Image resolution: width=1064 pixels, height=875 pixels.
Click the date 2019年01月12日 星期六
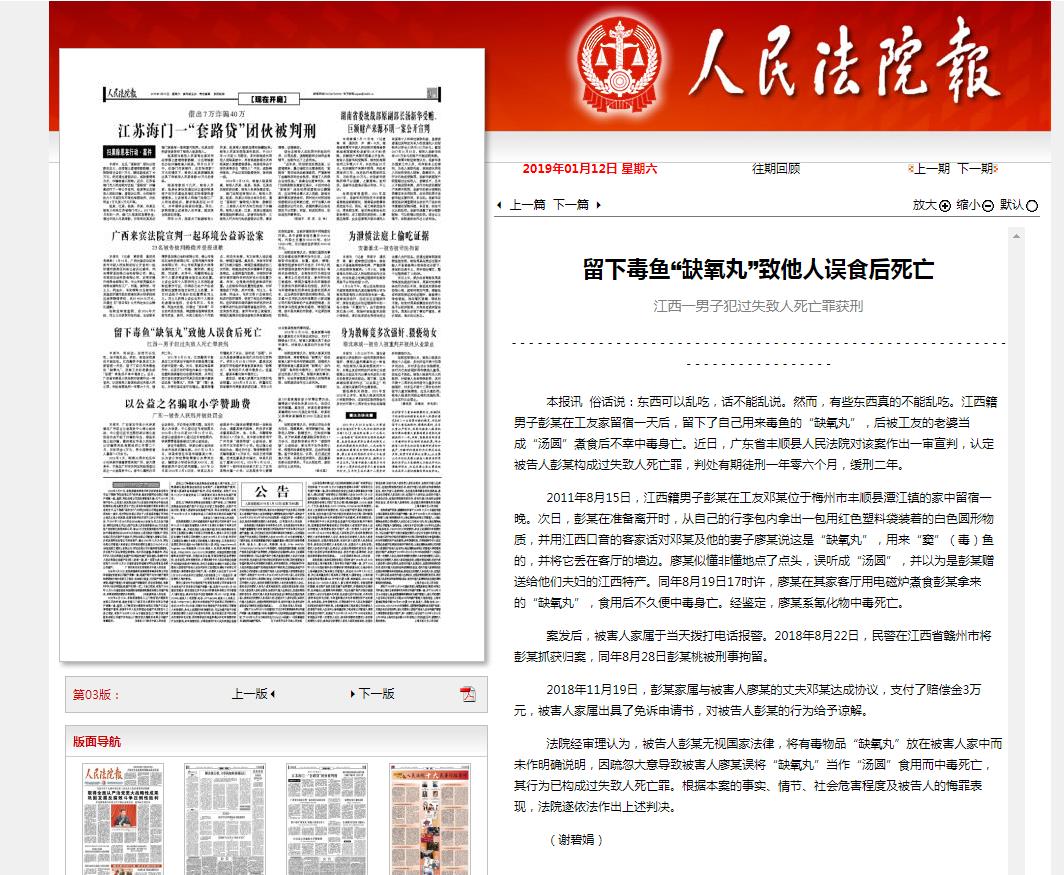(590, 168)
